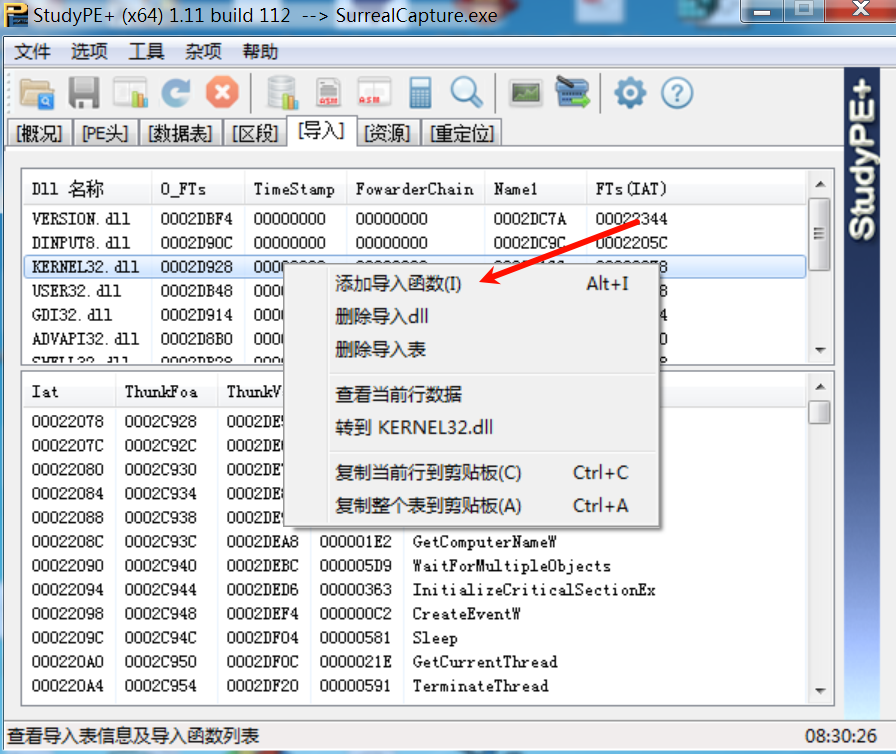Click the Dll 名称 column header
Image resolution: width=896 pixels, height=754 pixels.
[x=68, y=189]
